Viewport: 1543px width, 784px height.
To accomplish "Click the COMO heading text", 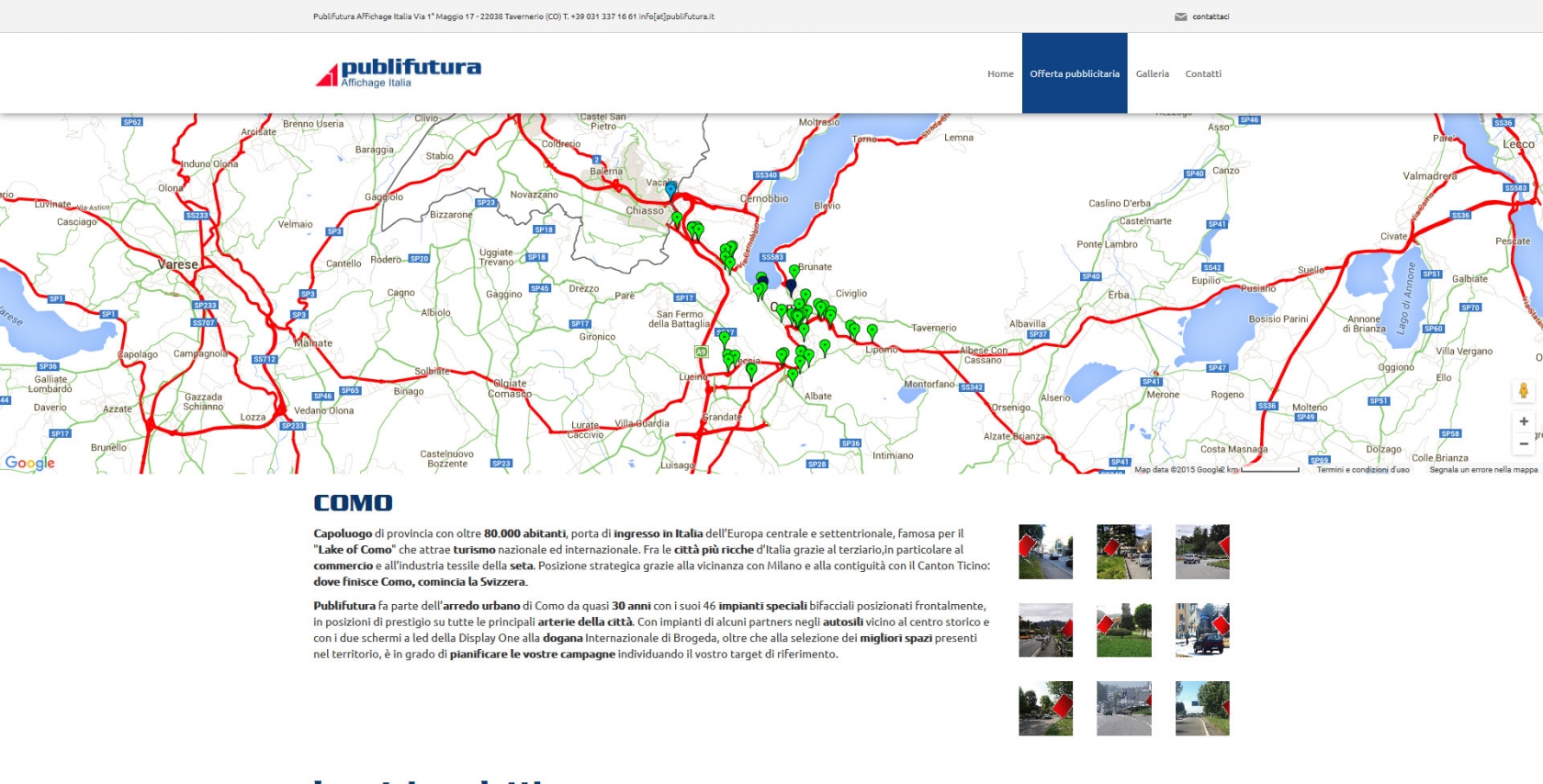I will click(353, 503).
